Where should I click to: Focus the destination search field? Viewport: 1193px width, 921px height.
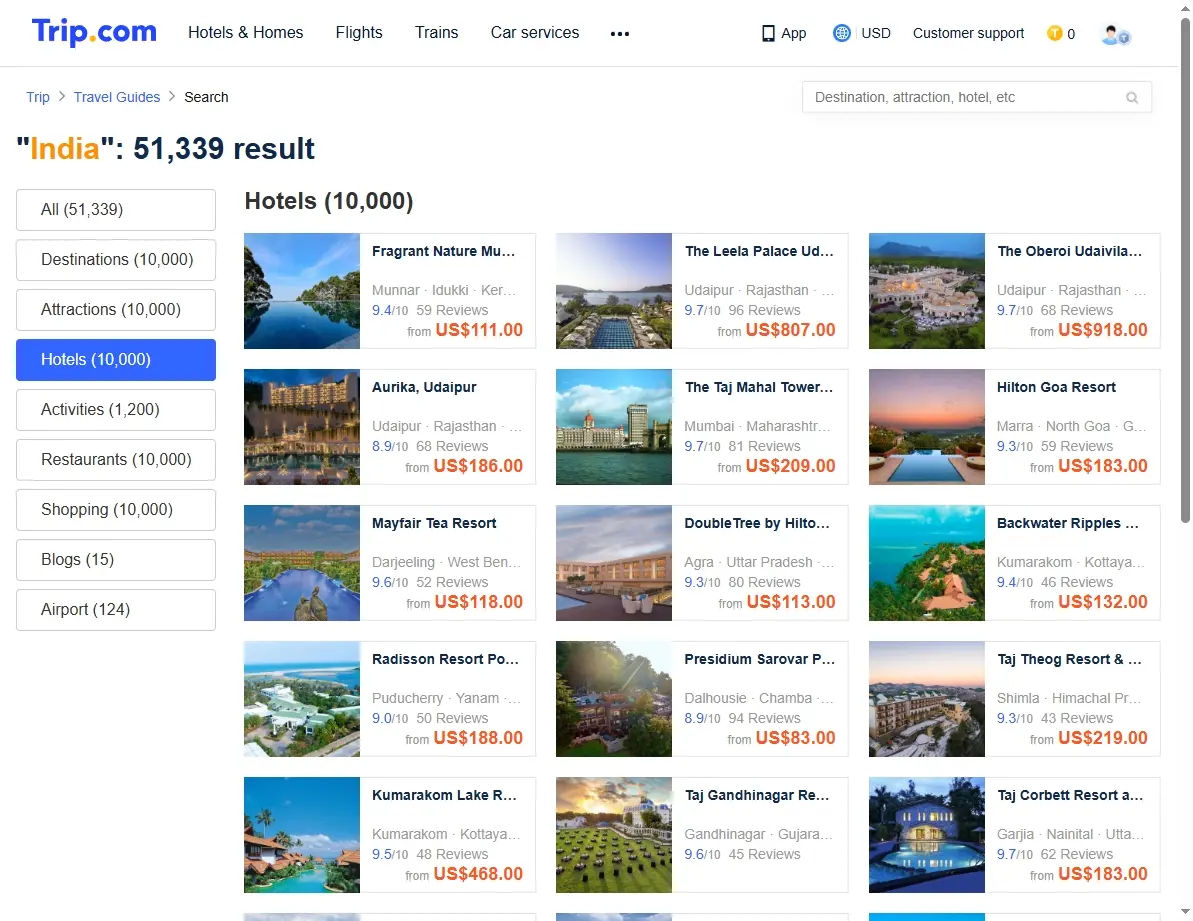tap(977, 97)
